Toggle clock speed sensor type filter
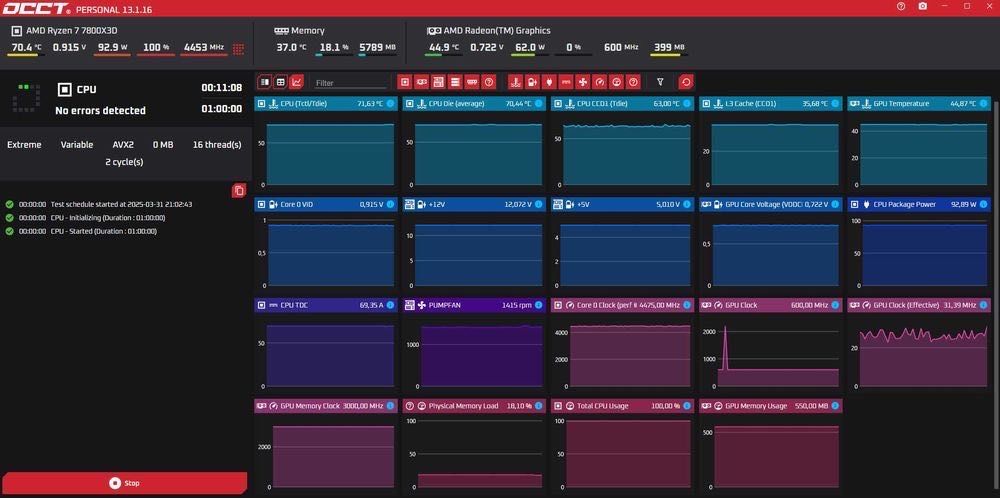 click(x=599, y=82)
